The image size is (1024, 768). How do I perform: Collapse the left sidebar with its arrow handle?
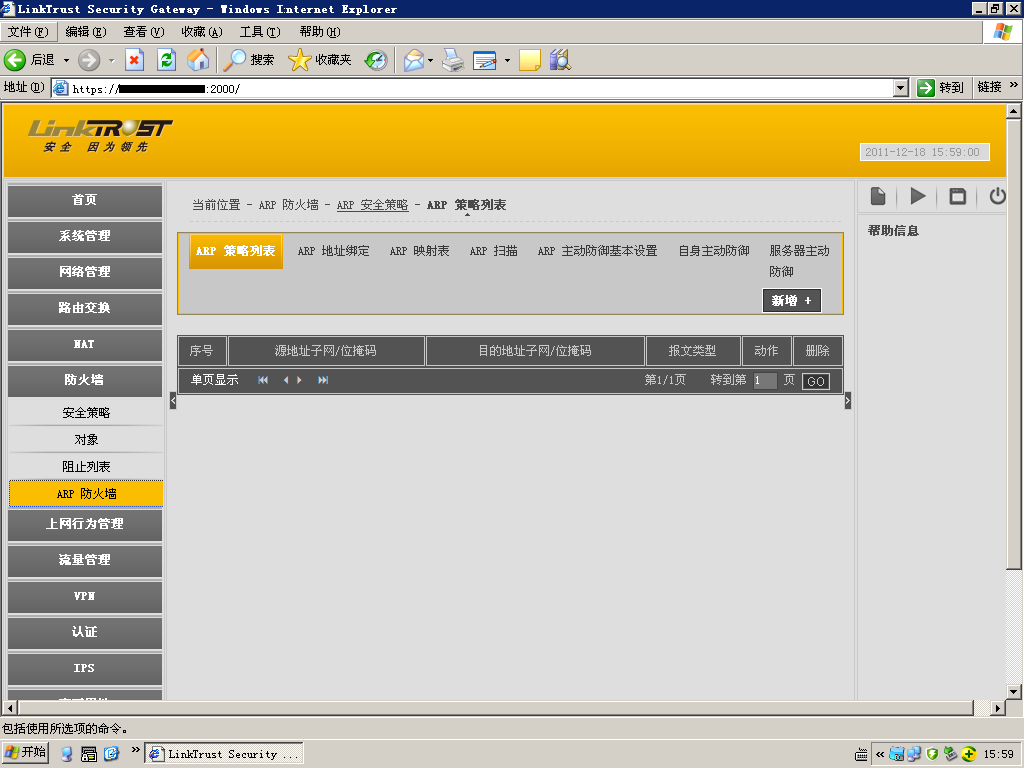point(173,400)
